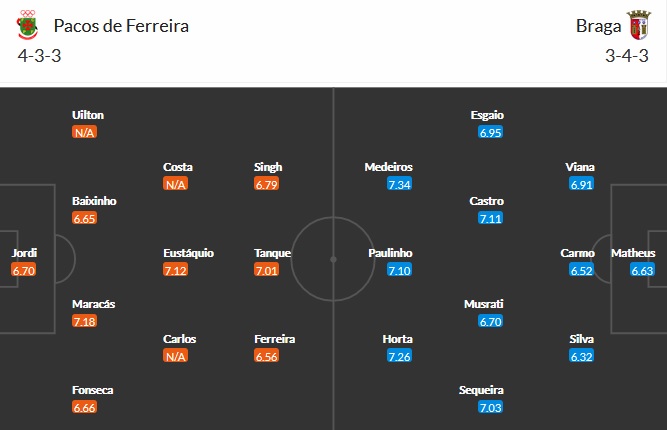Image resolution: width=667 pixels, height=430 pixels.
Task: Select goalkeeper Matheus on the pitch
Action: point(642,253)
